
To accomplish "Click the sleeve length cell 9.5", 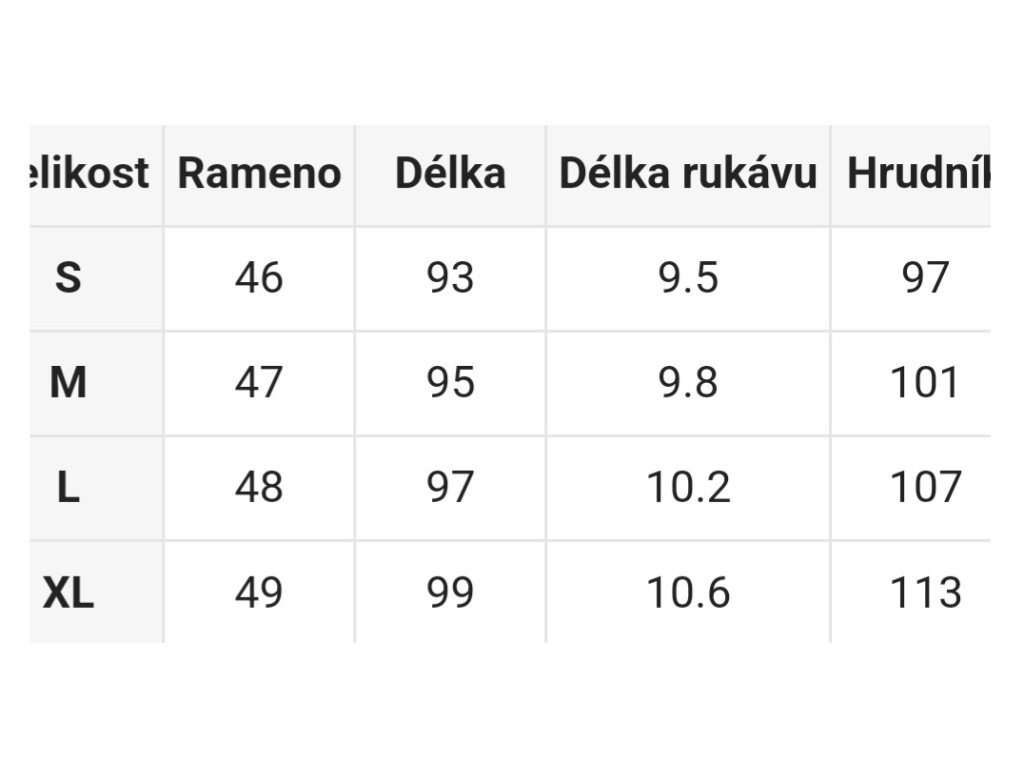I will [x=688, y=278].
